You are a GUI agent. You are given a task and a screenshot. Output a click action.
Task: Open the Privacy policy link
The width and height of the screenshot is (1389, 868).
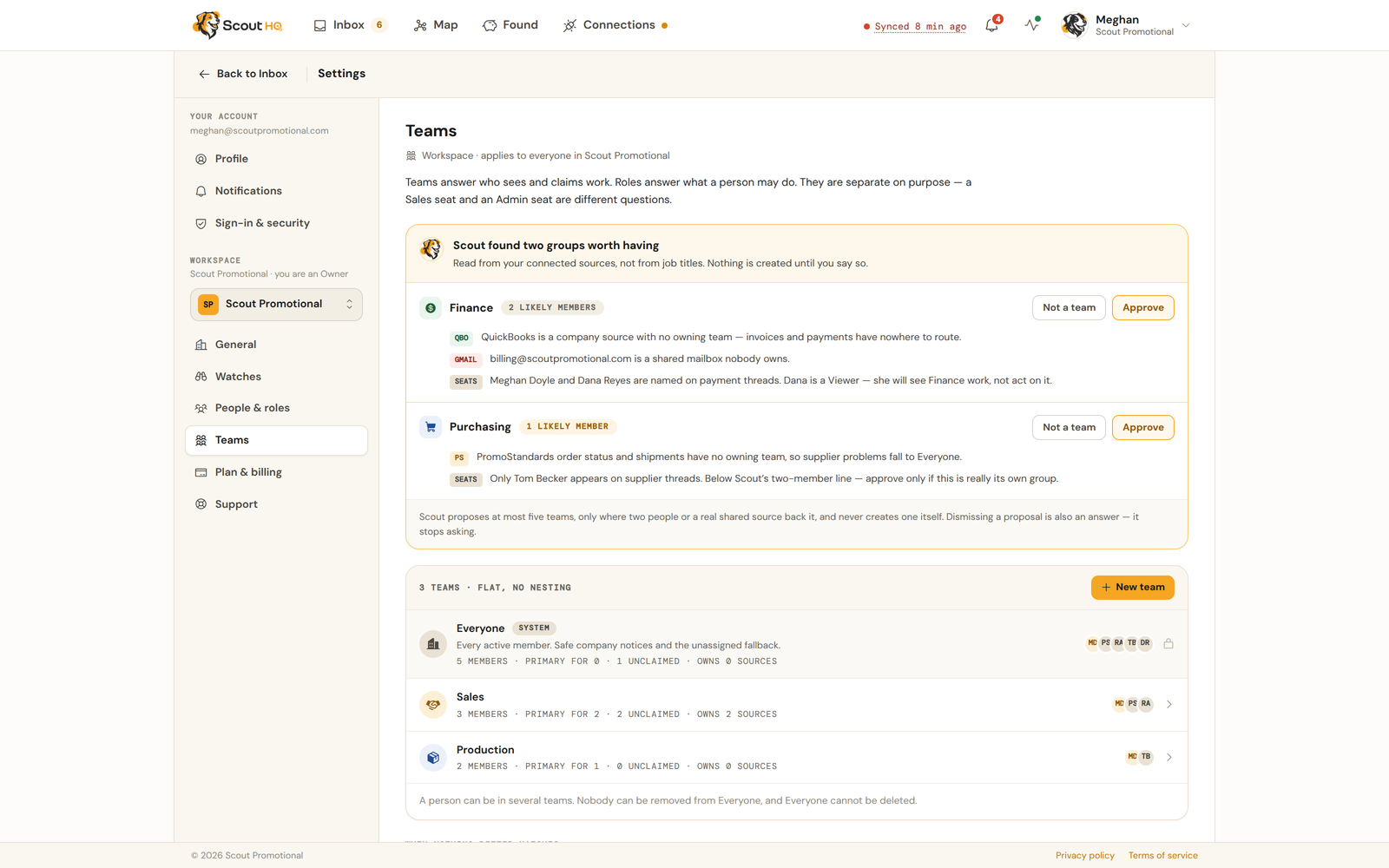point(1085,856)
